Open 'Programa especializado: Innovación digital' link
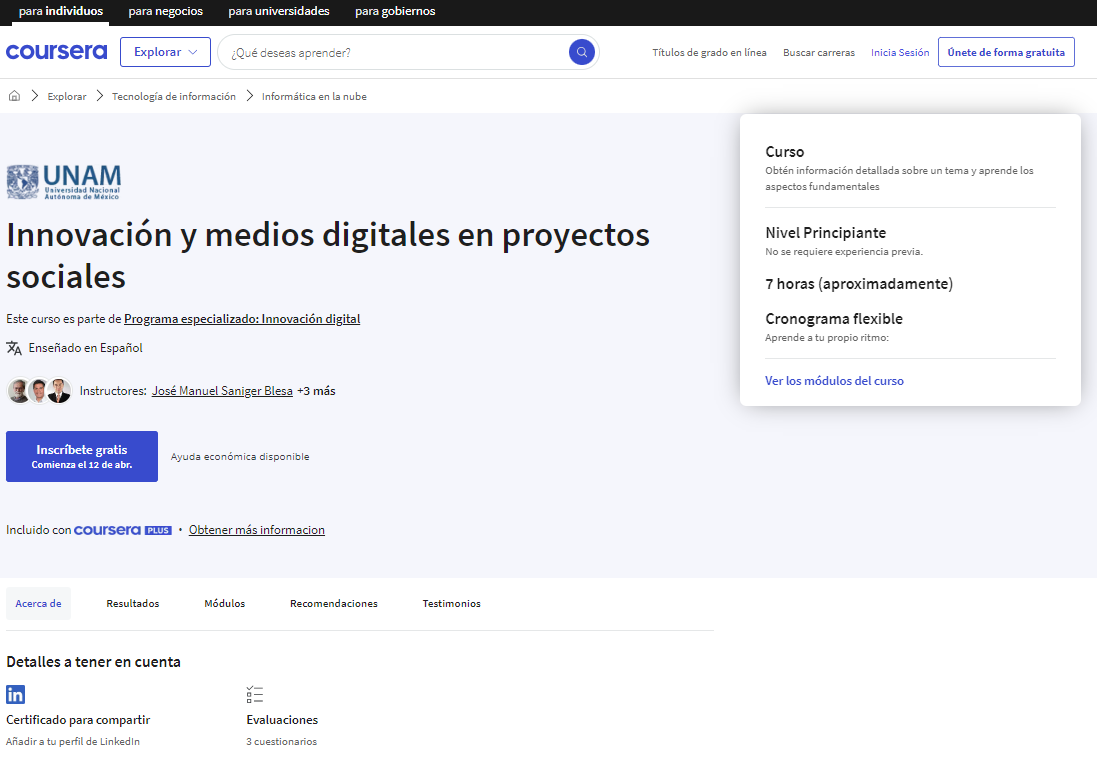Screen dimensions: 1097x766 pos(242,319)
